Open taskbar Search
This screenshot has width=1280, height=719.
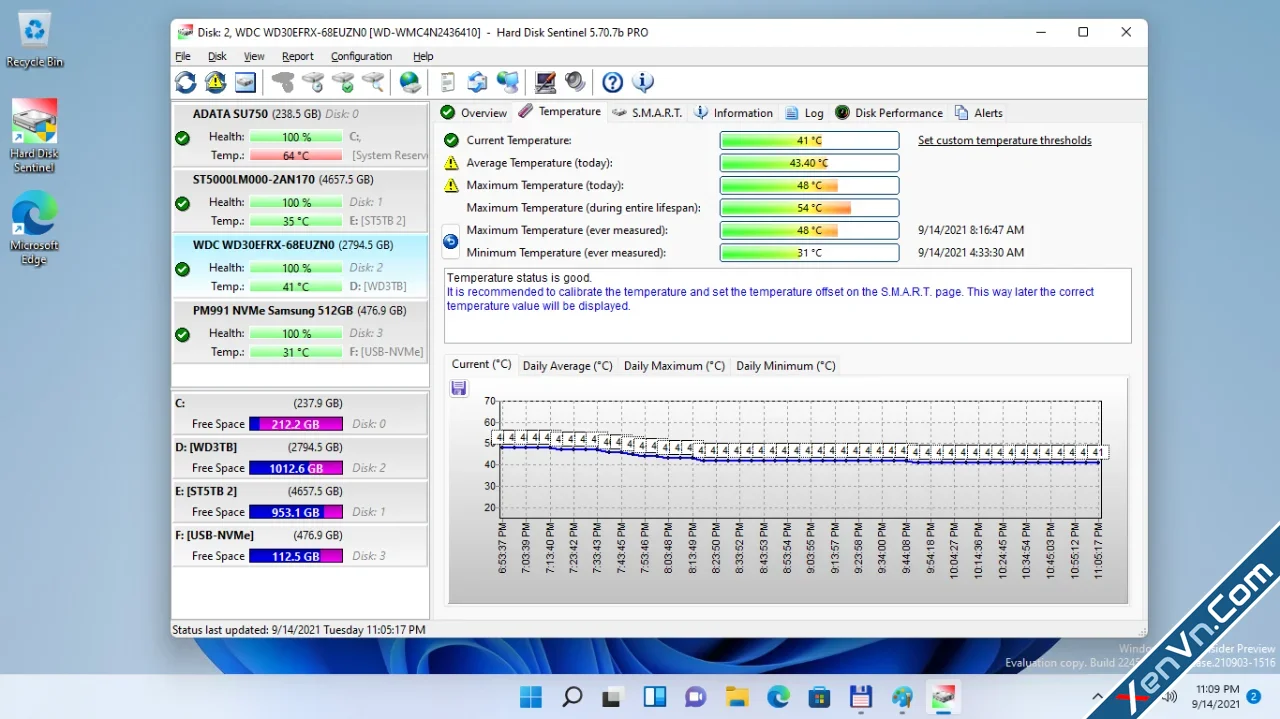point(572,697)
